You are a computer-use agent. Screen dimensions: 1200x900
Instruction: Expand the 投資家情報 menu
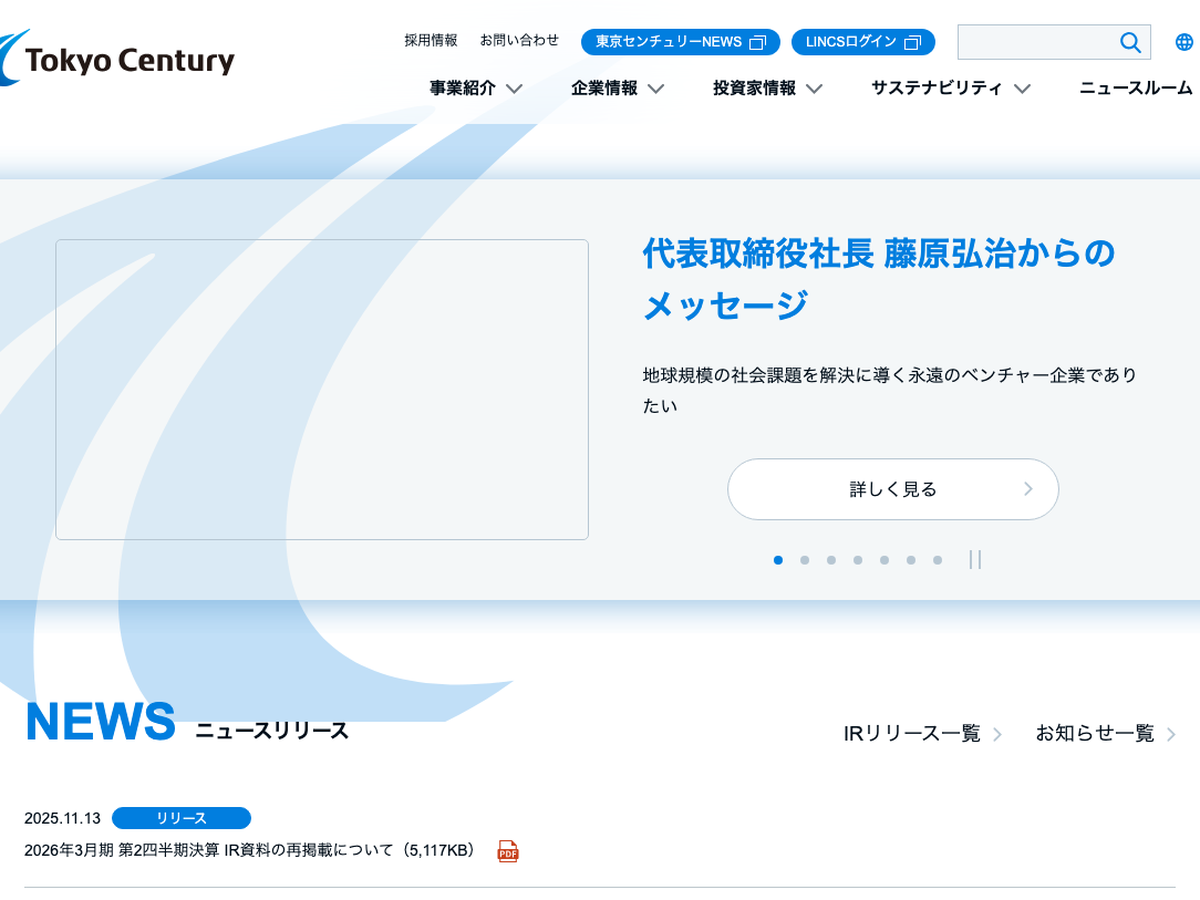767,88
